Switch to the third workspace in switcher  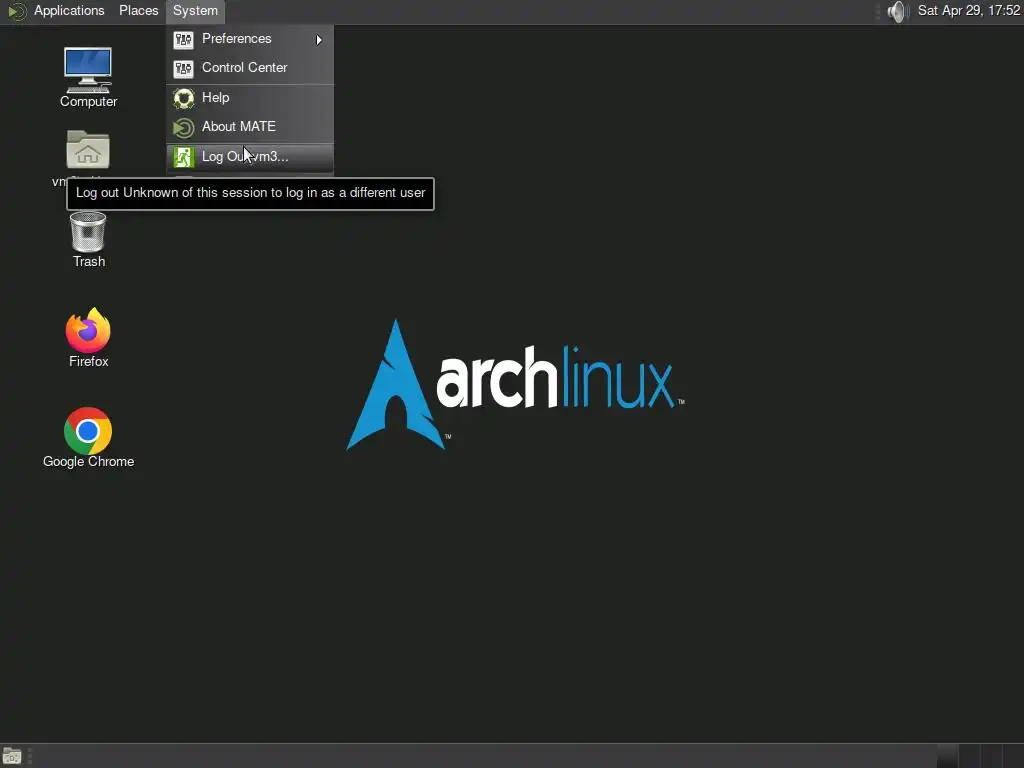click(991, 756)
